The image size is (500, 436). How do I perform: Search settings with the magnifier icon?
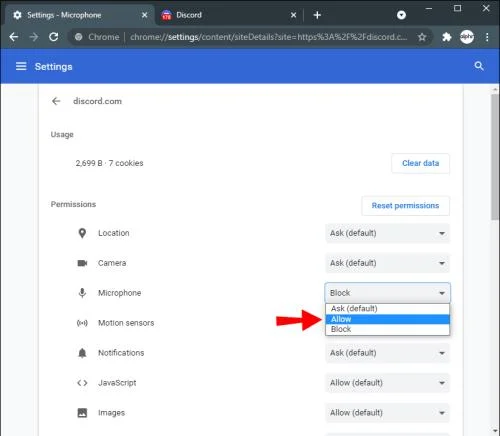(x=479, y=66)
